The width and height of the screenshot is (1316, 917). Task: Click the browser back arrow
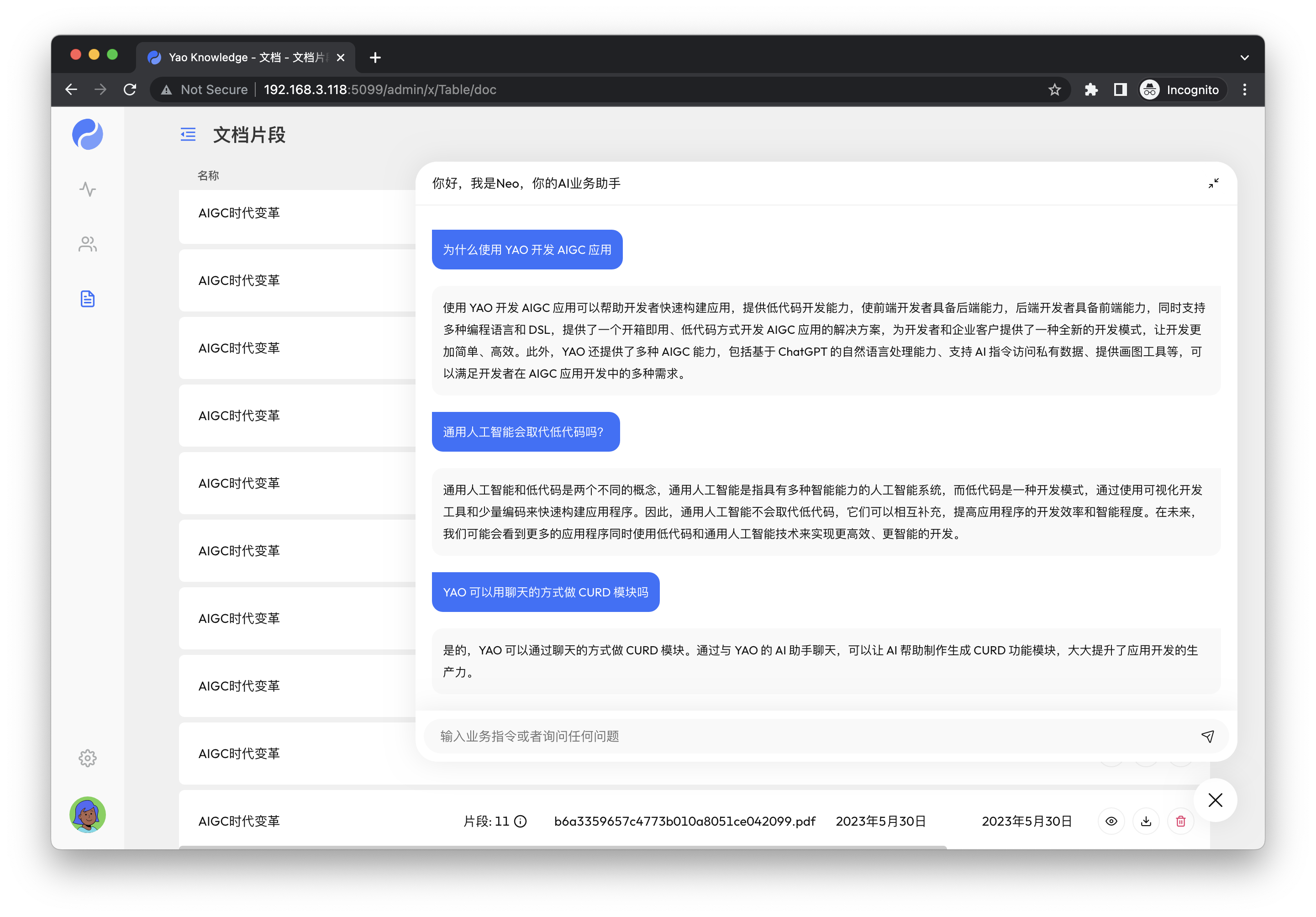[71, 90]
